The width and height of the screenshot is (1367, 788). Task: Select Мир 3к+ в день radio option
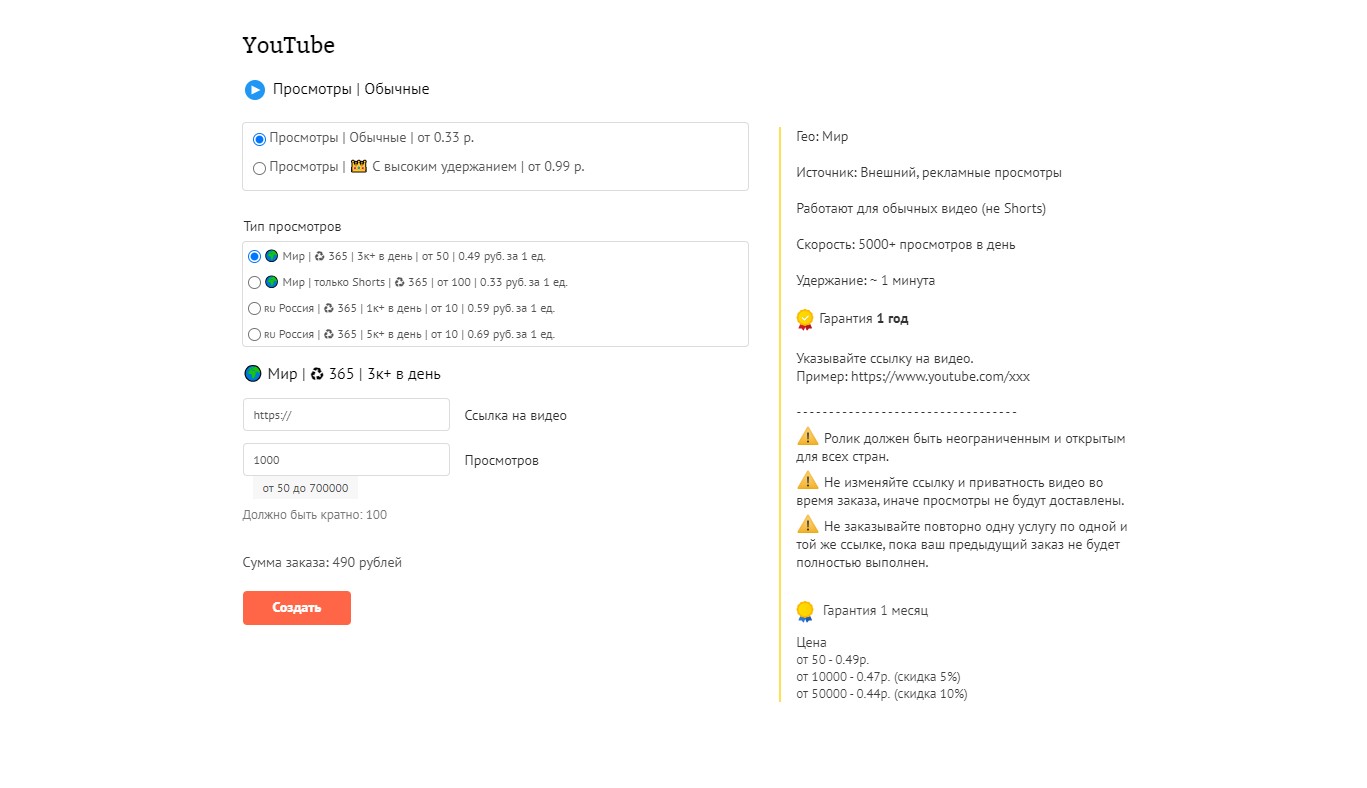click(254, 257)
